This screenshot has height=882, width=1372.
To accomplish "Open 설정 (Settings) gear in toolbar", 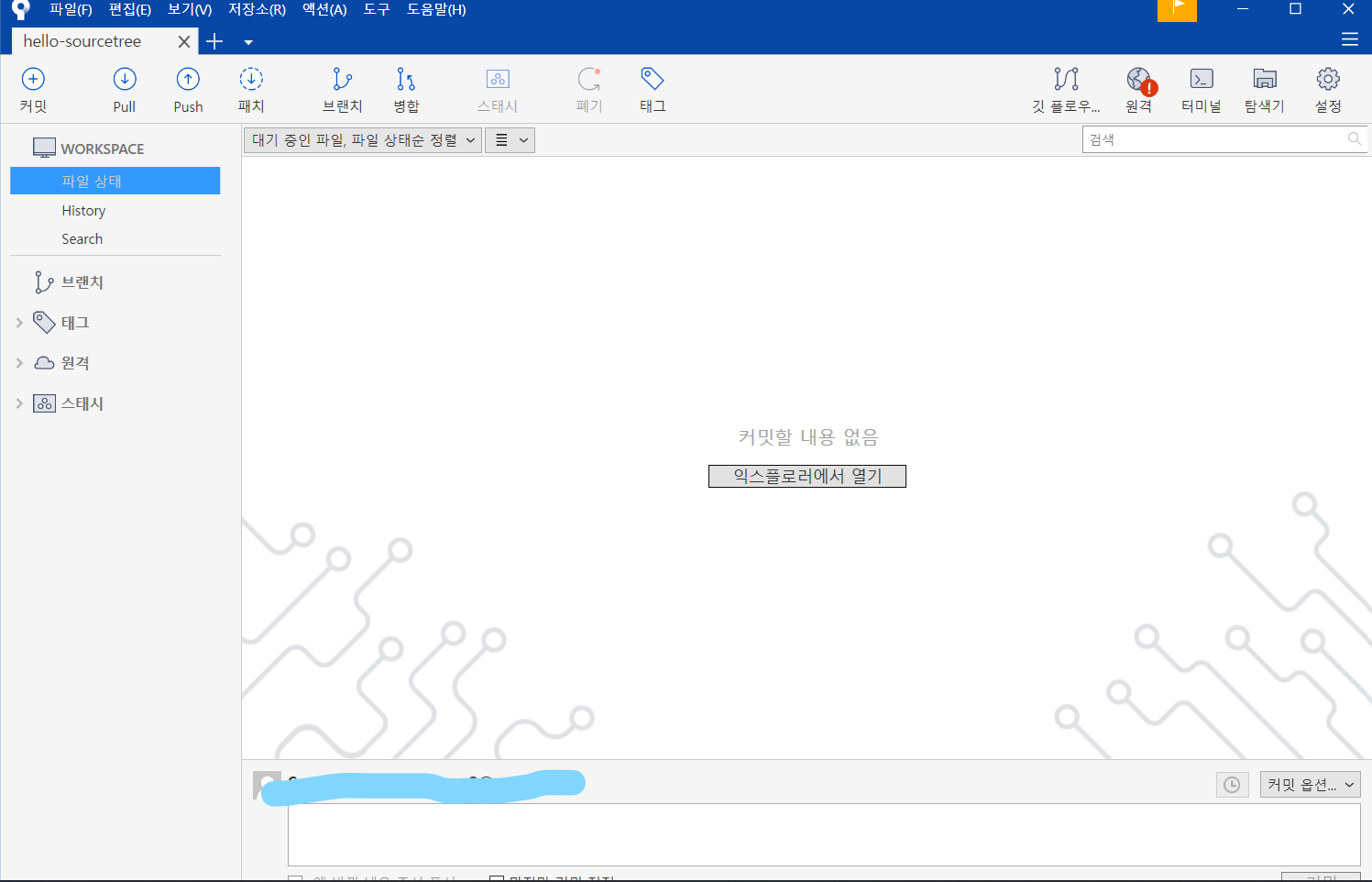I will pyautogui.click(x=1328, y=90).
